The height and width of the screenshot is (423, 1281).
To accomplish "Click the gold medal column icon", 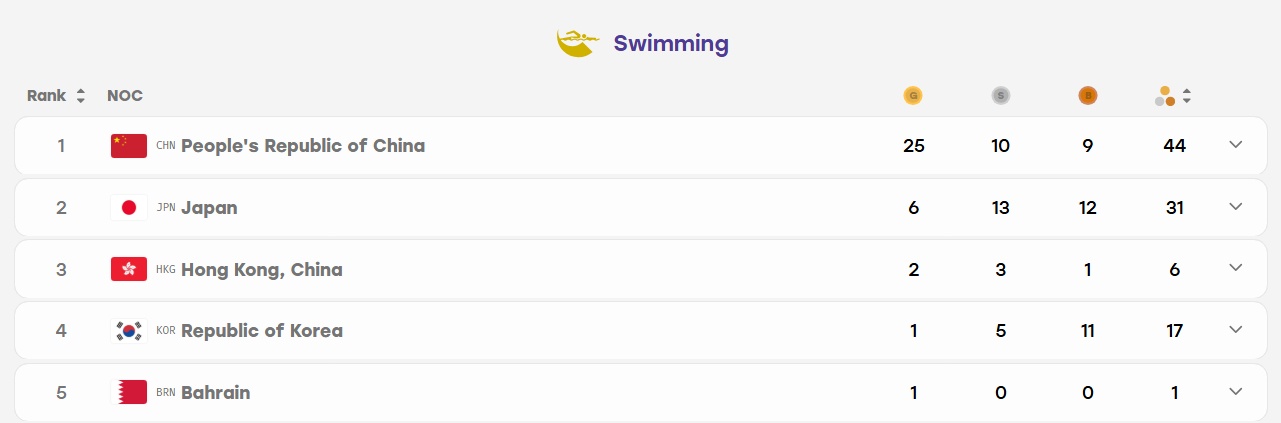I will pyautogui.click(x=912, y=96).
